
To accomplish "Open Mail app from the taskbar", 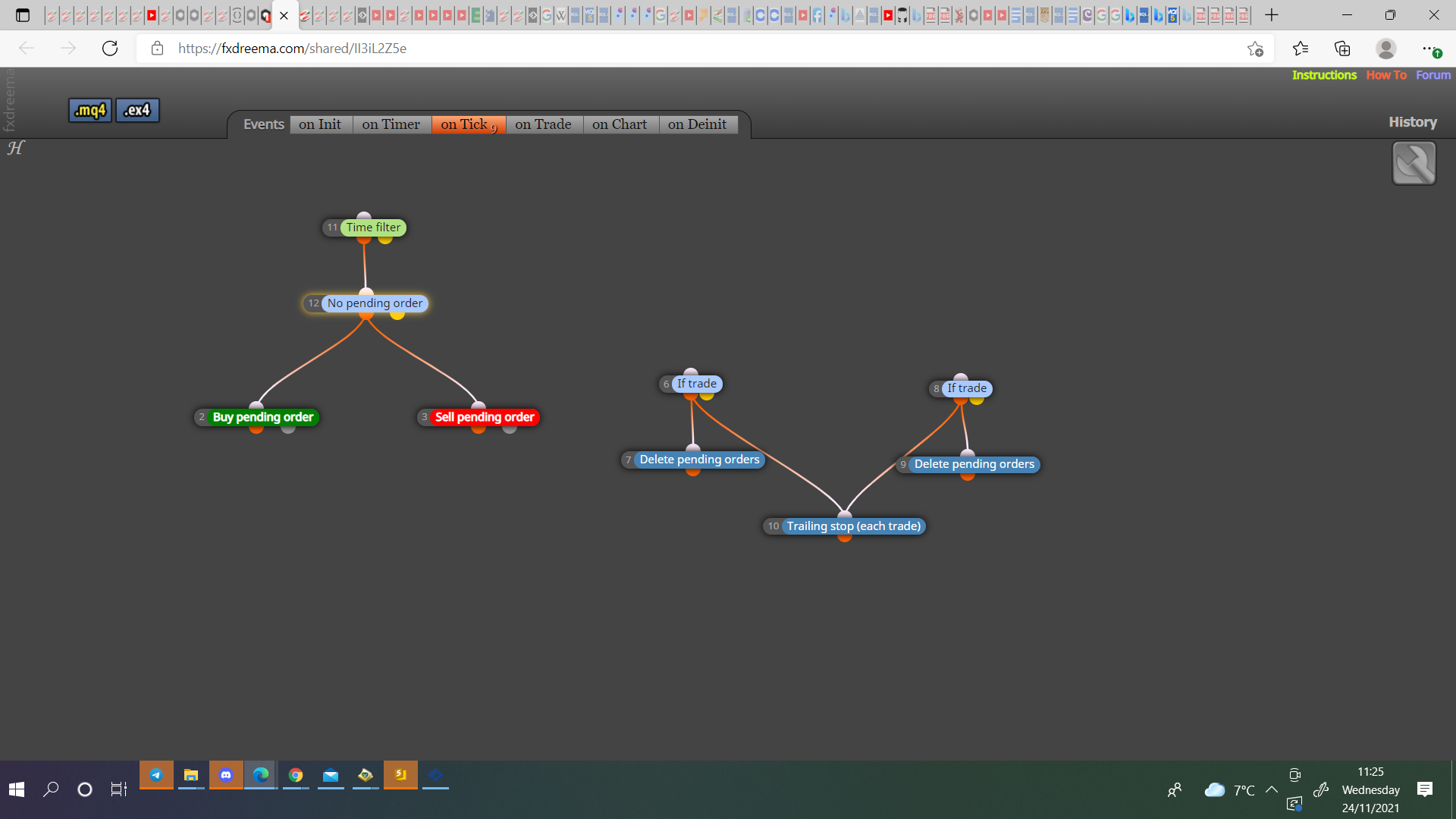I will coord(331,775).
